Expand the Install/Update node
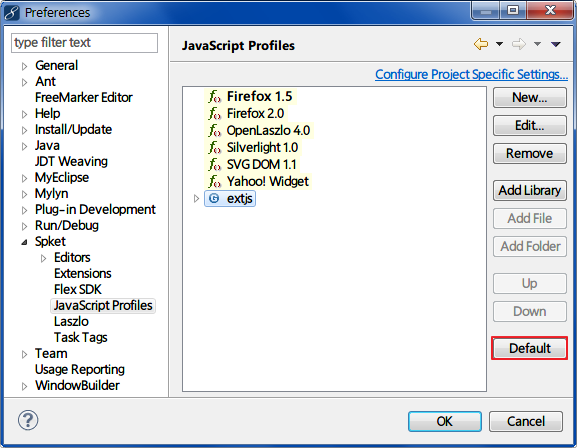The image size is (577, 448). click(24, 130)
